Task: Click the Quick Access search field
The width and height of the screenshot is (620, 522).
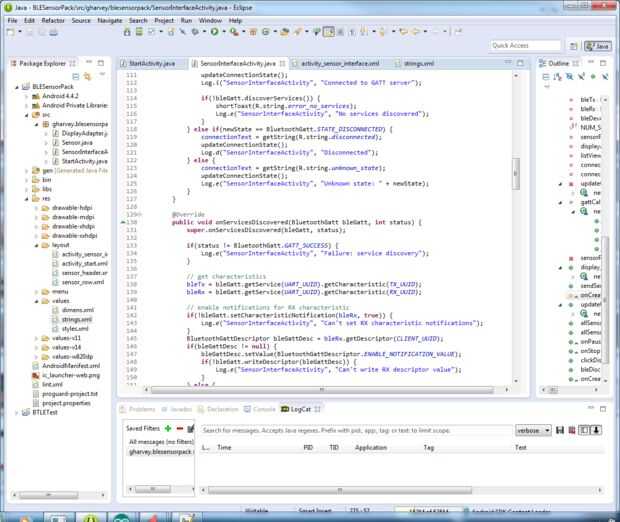Action: (x=525, y=46)
